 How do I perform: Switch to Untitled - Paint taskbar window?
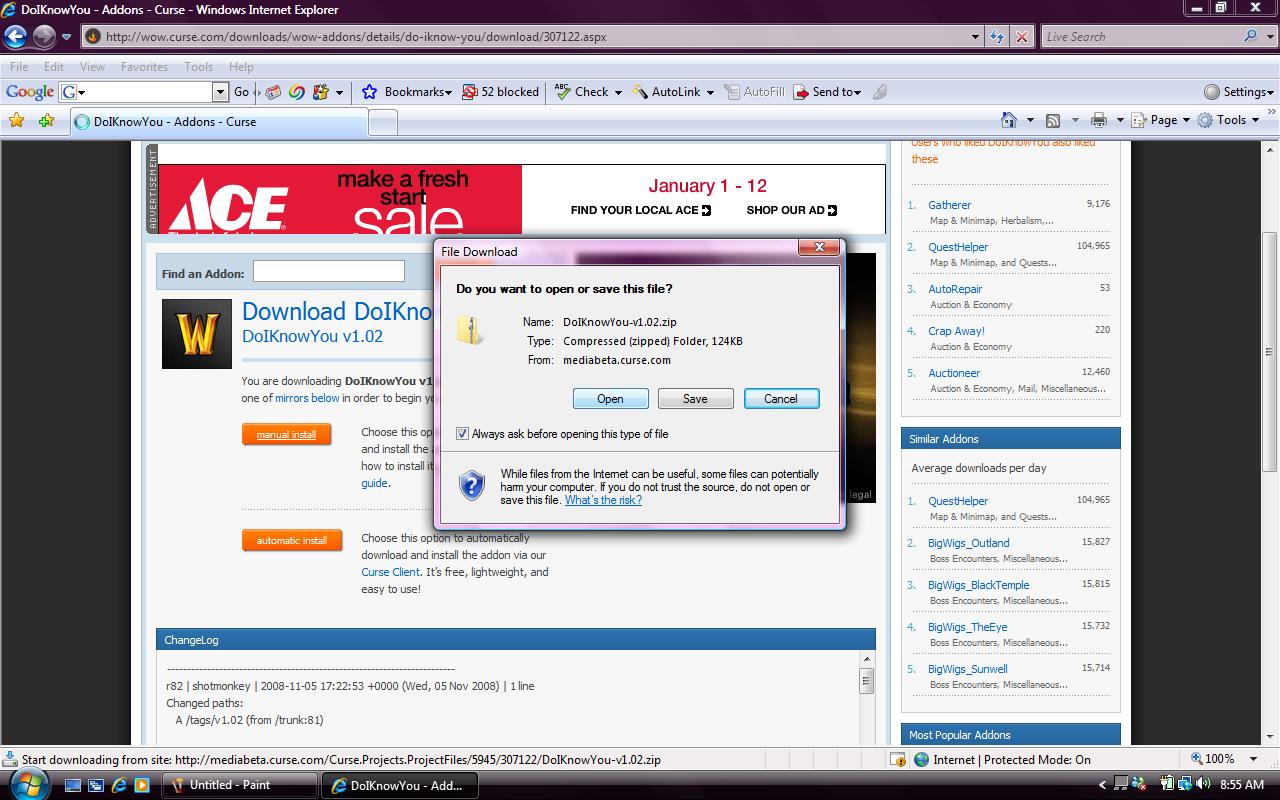click(241, 785)
